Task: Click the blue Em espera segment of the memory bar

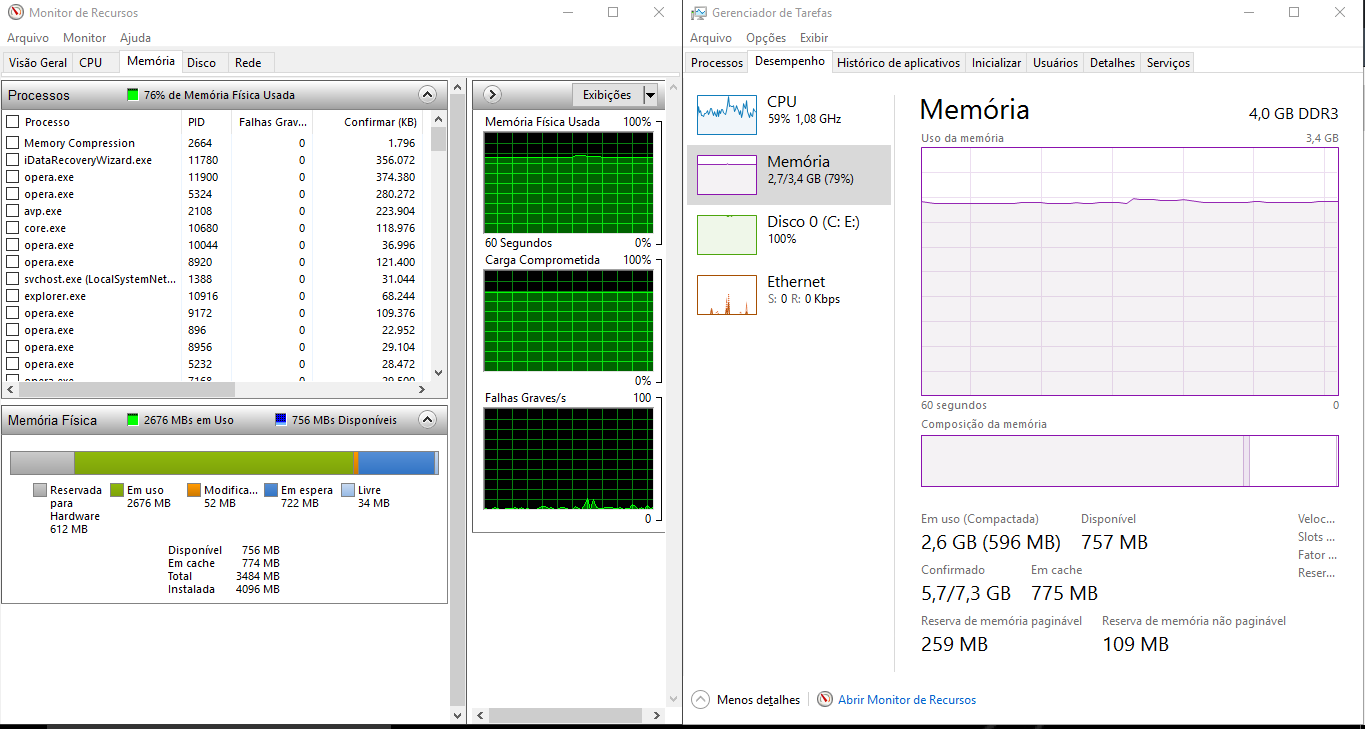Action: tap(396, 463)
